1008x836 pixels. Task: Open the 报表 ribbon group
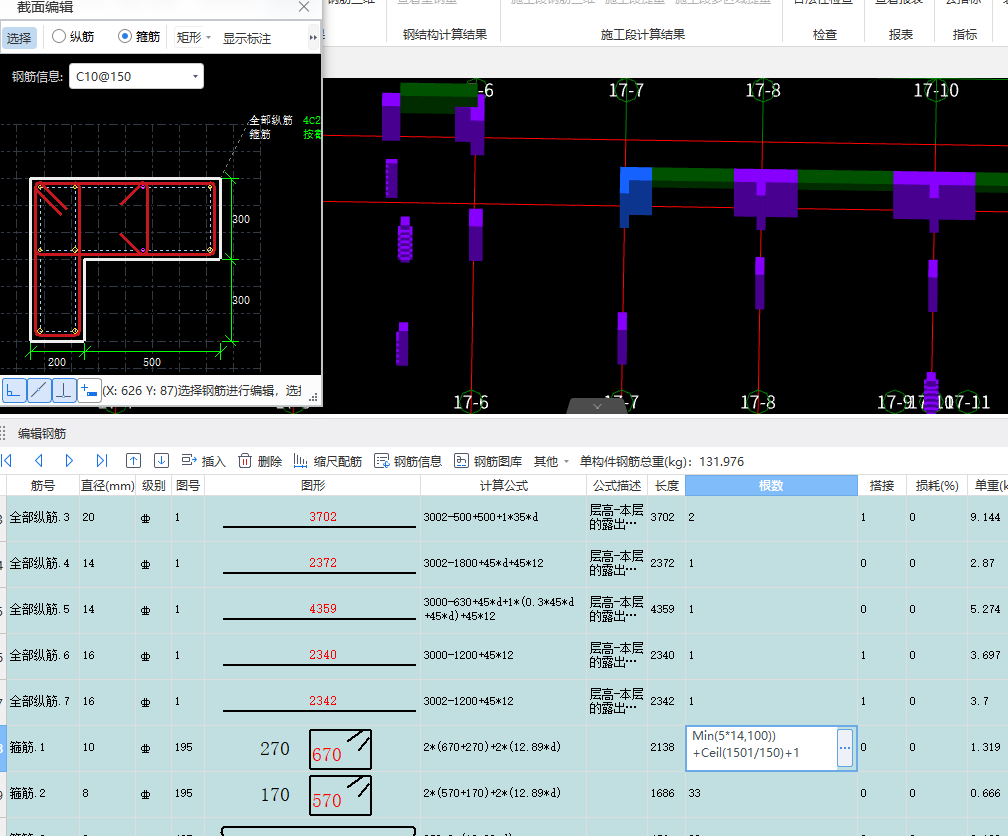901,34
